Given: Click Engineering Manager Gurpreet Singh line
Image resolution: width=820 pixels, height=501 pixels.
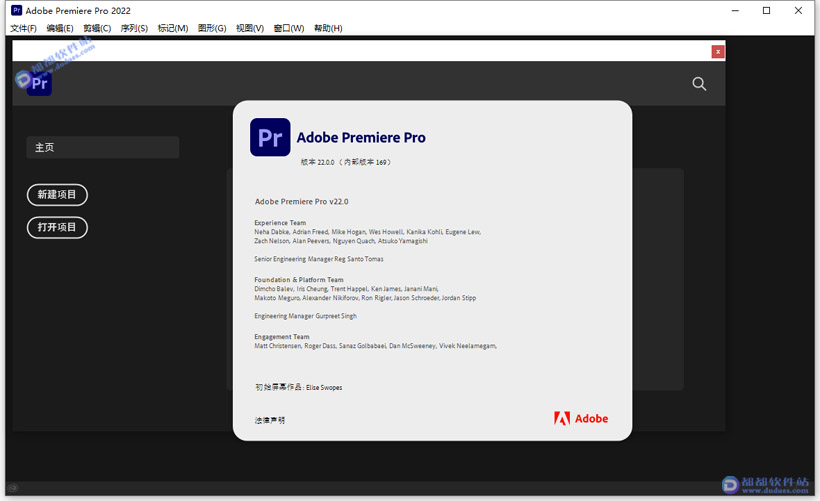Looking at the screenshot, I should (305, 316).
